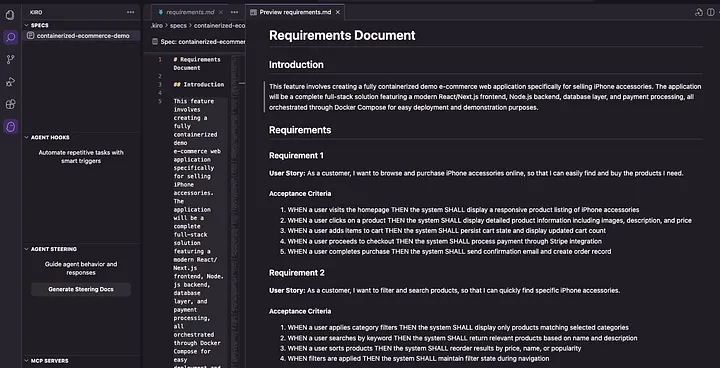Click the 'browse and purchase iPhone accessories' user story
The height and width of the screenshot is (368, 720).
476,173
